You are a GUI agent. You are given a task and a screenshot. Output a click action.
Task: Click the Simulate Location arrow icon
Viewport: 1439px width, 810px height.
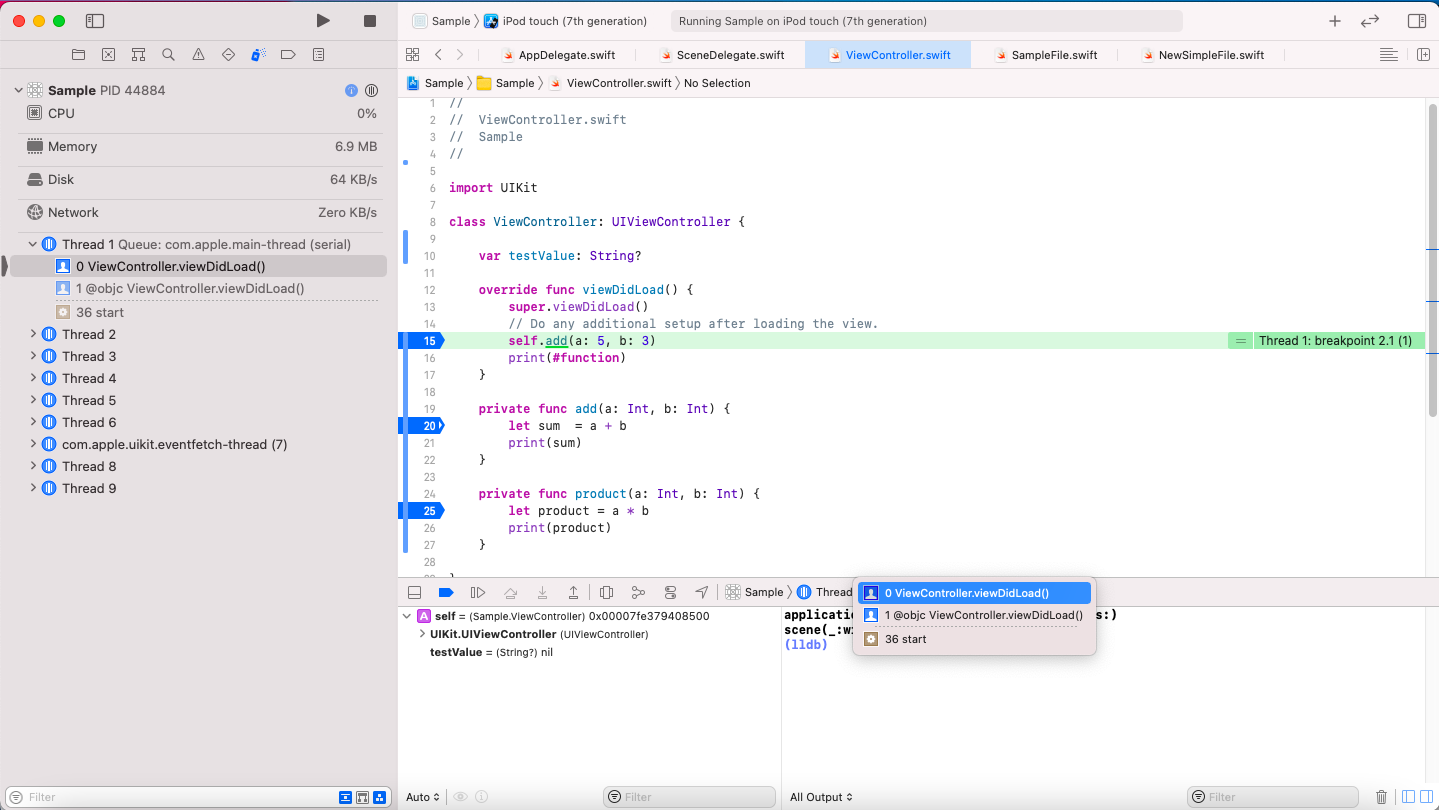coord(702,592)
